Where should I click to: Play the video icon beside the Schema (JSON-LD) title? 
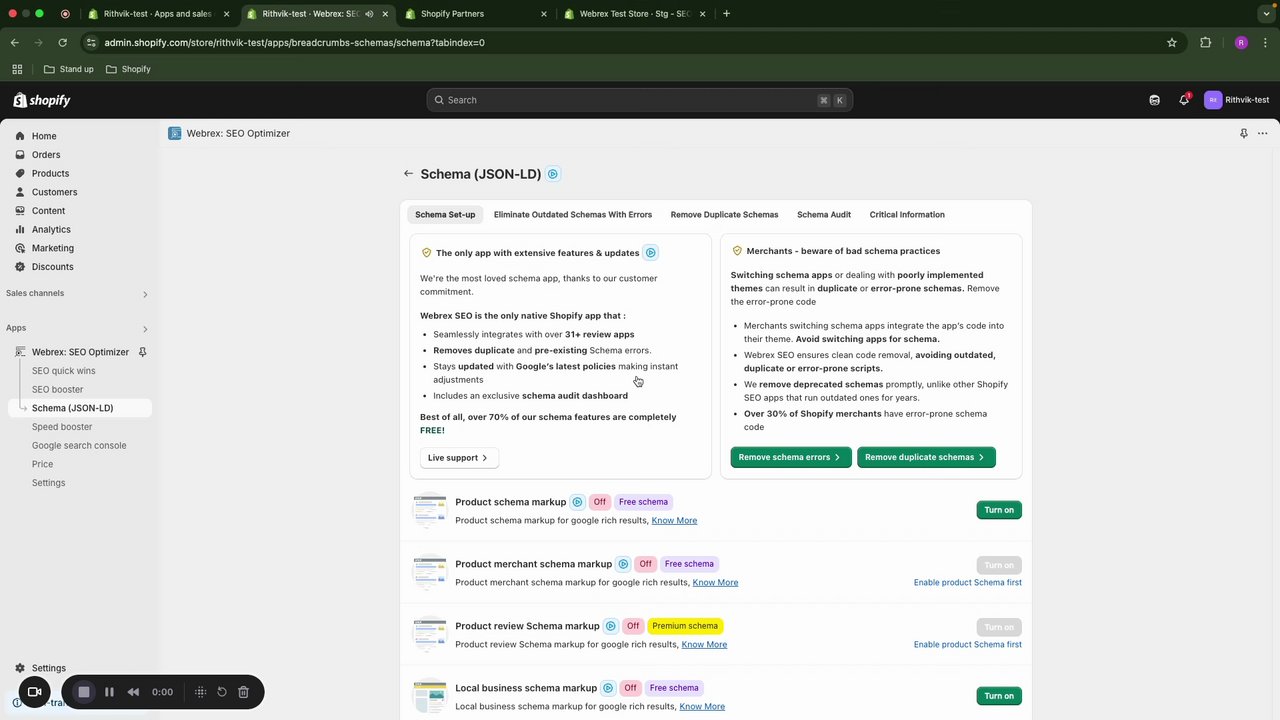pyautogui.click(x=553, y=174)
